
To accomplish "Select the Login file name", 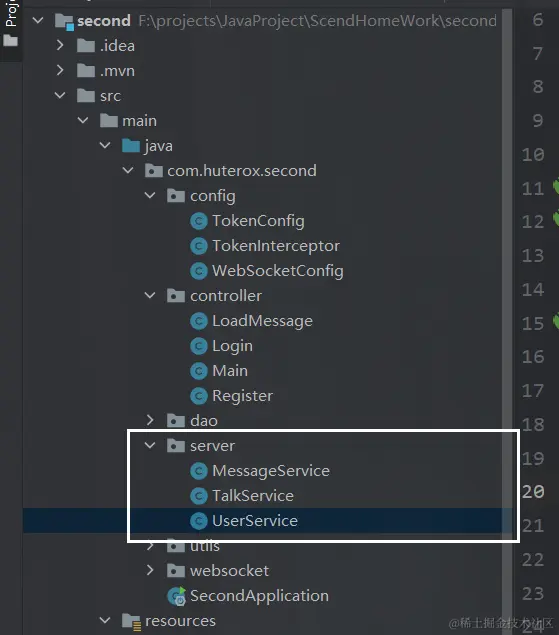I will pos(233,346).
